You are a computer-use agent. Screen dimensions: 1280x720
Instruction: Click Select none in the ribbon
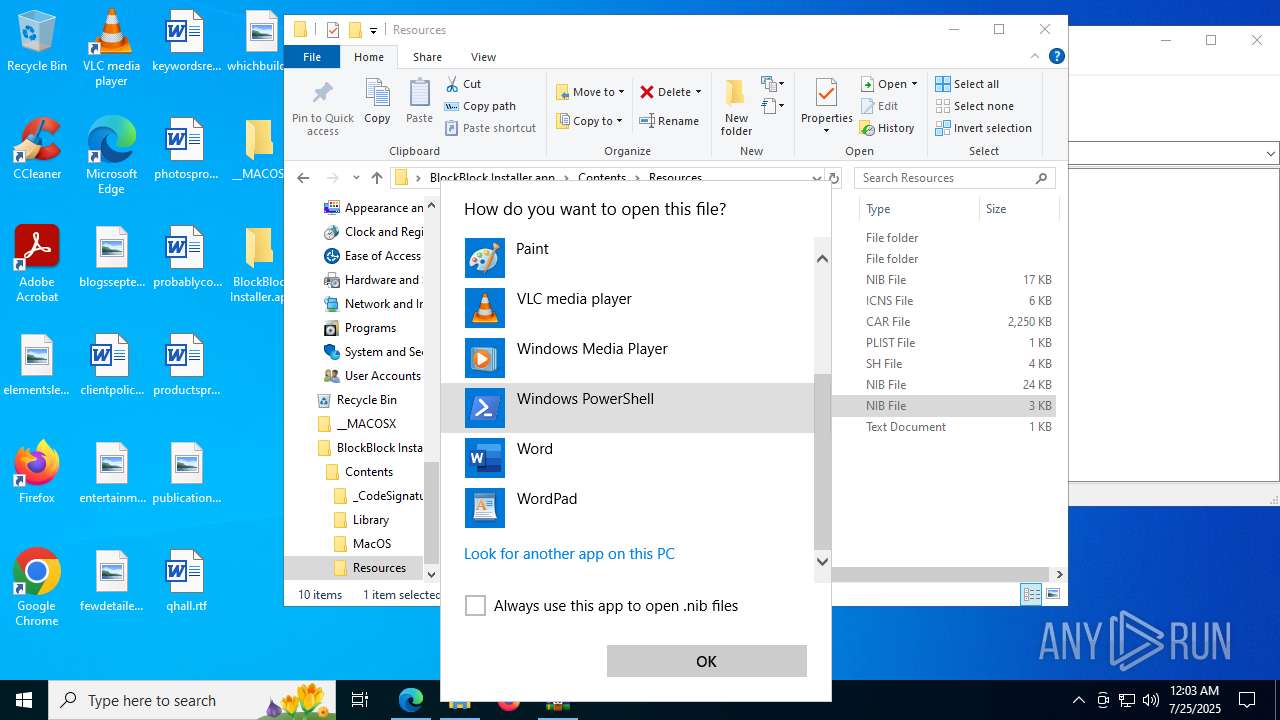pos(974,106)
